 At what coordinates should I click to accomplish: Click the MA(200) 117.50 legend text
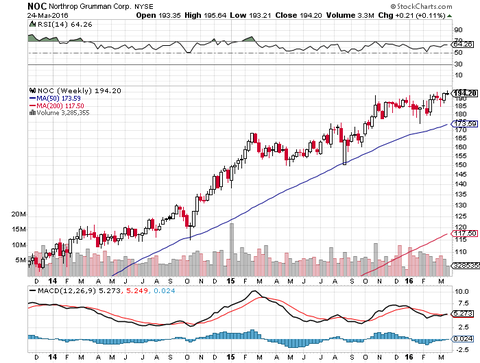click(x=60, y=106)
